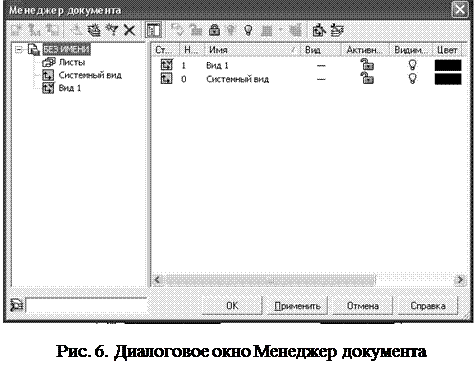Sort by the Ст... status column header

[165, 50]
